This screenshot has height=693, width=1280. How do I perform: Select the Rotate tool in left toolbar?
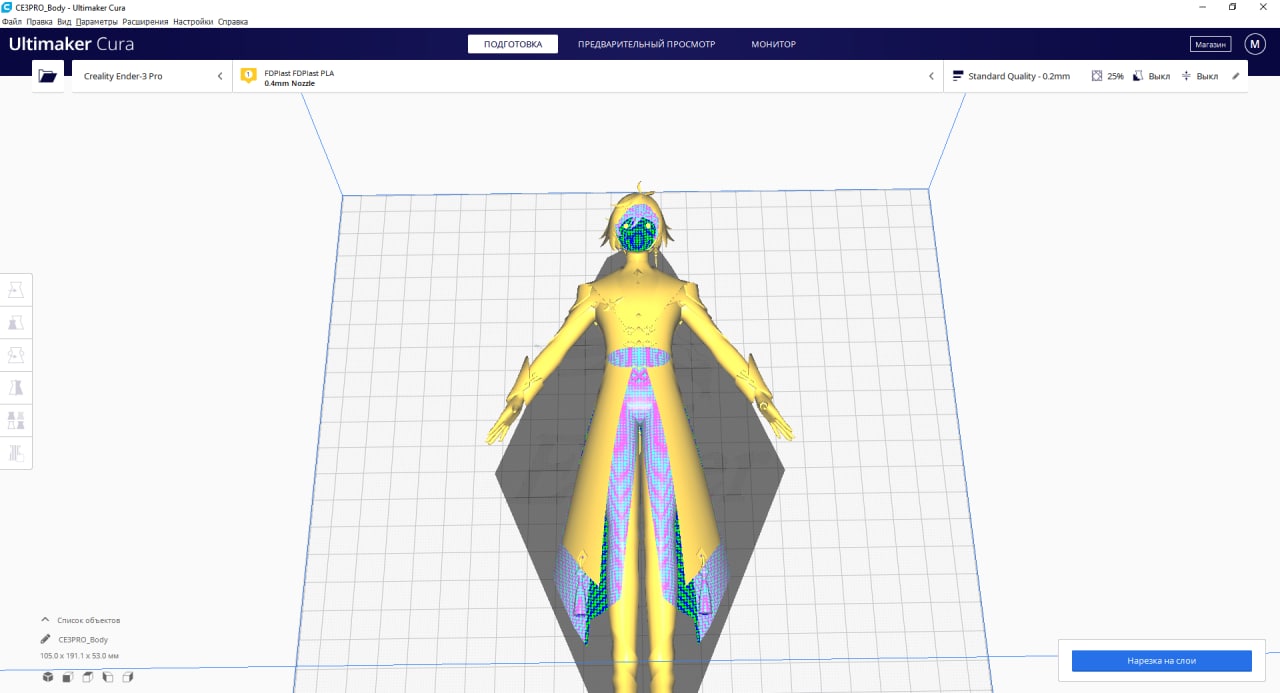(x=16, y=355)
